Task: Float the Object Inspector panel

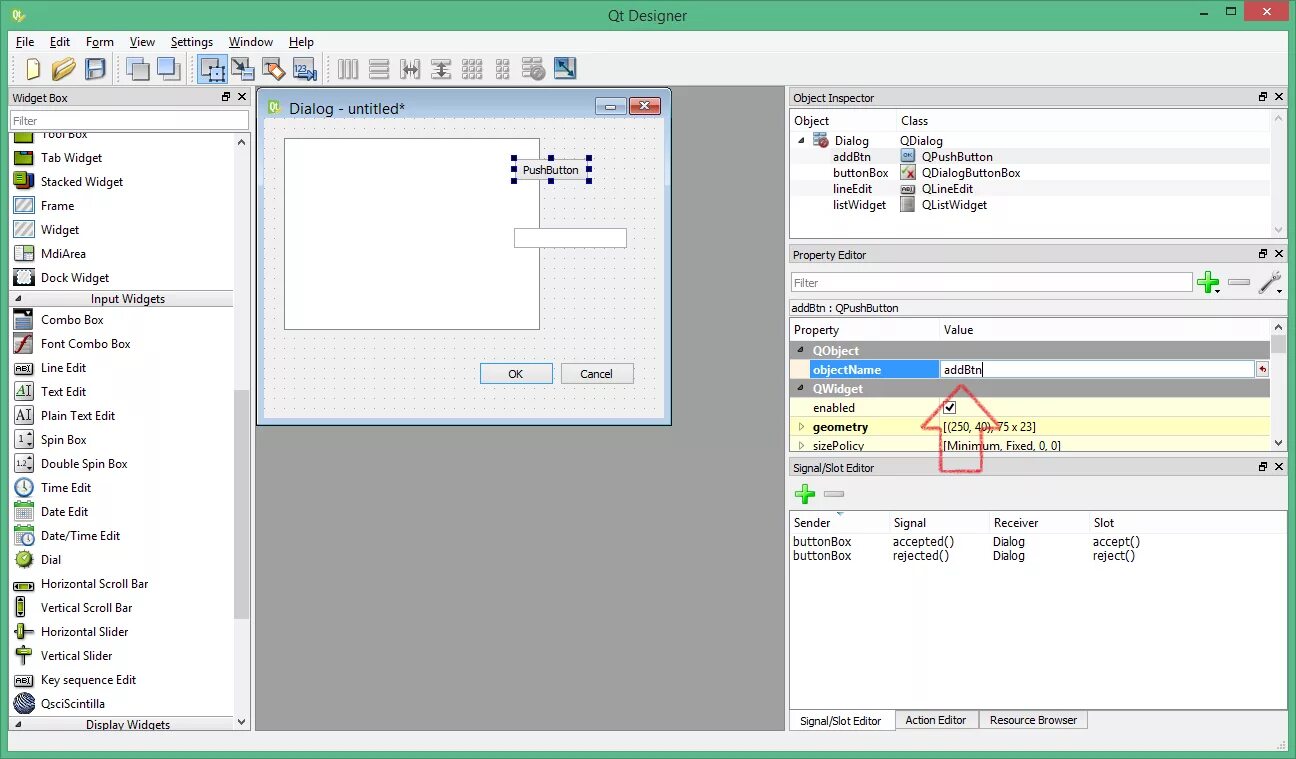Action: tap(1263, 97)
